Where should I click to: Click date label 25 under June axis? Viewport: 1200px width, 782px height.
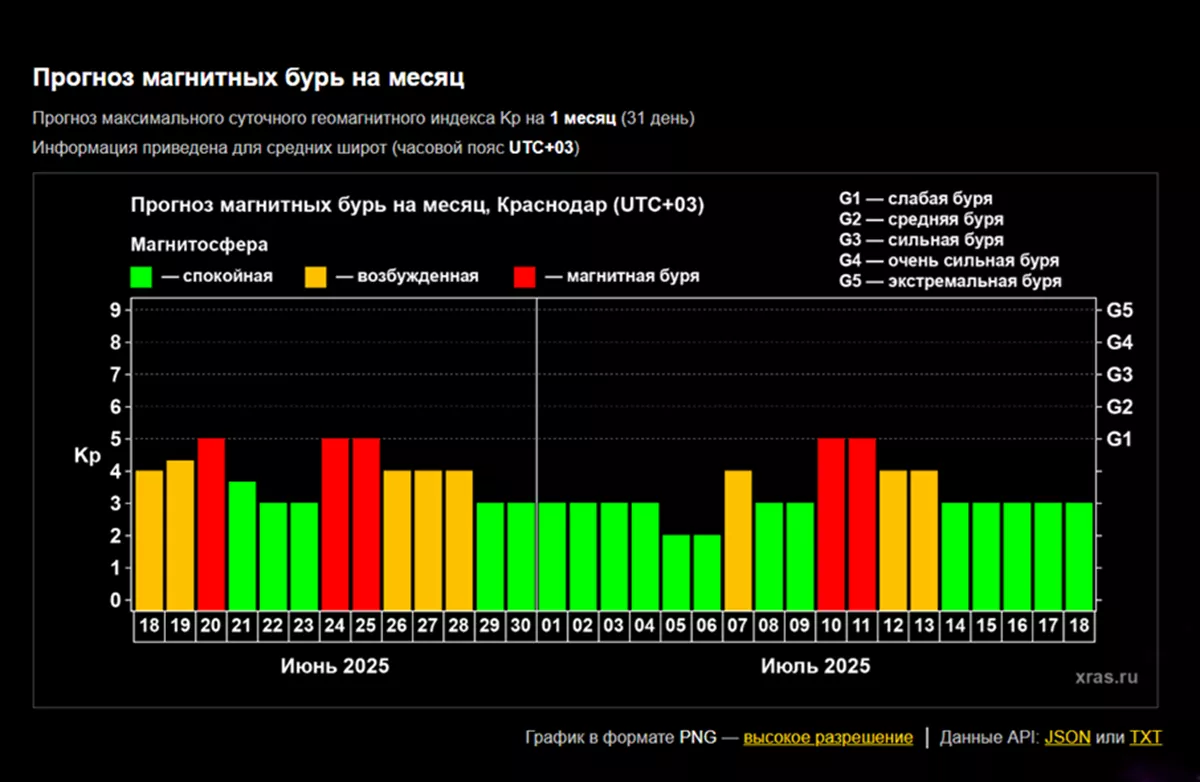(366, 626)
